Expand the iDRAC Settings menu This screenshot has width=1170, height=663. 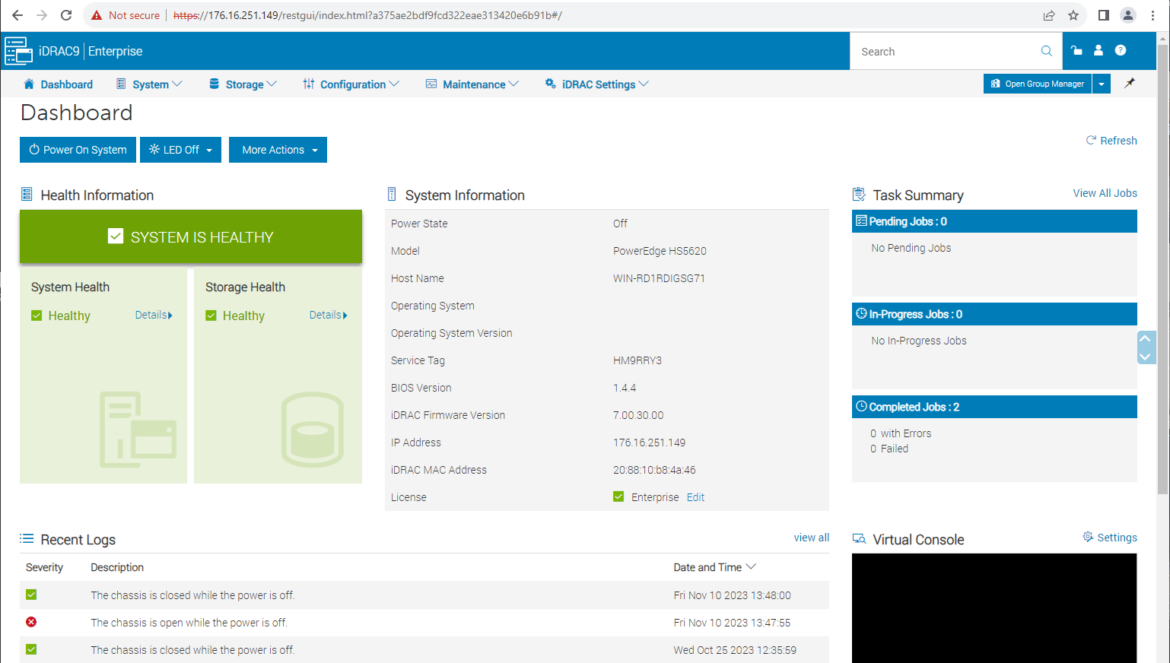(x=597, y=84)
